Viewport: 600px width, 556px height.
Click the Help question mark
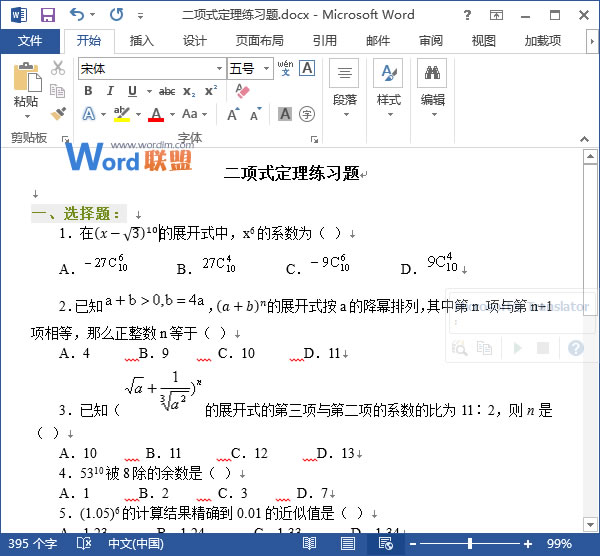point(467,15)
